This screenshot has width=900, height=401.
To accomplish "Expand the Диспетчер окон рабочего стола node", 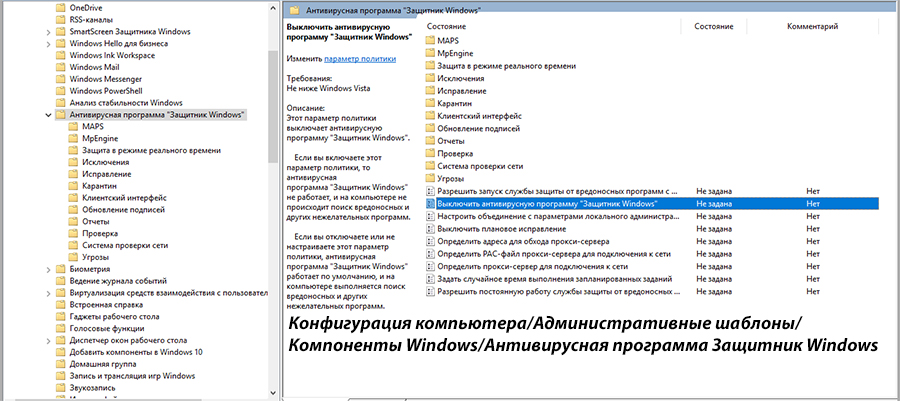I will tap(48, 340).
